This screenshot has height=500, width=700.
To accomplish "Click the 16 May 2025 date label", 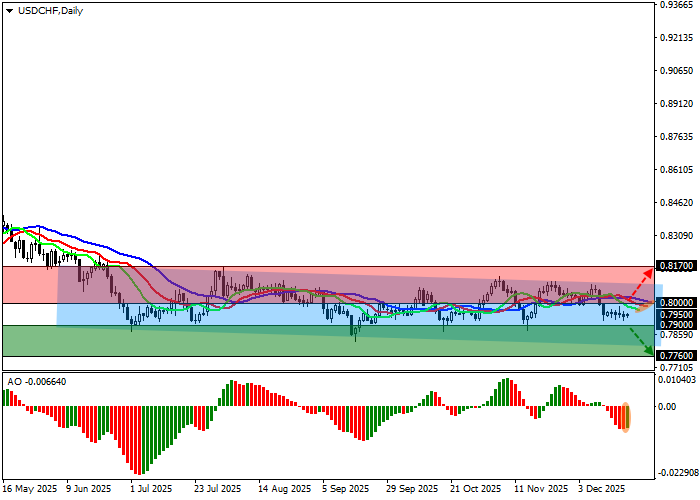I will (x=30, y=489).
